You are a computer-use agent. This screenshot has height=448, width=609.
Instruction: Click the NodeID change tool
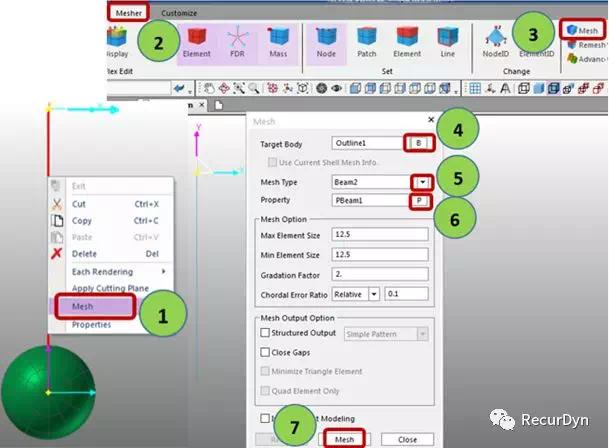coord(495,42)
